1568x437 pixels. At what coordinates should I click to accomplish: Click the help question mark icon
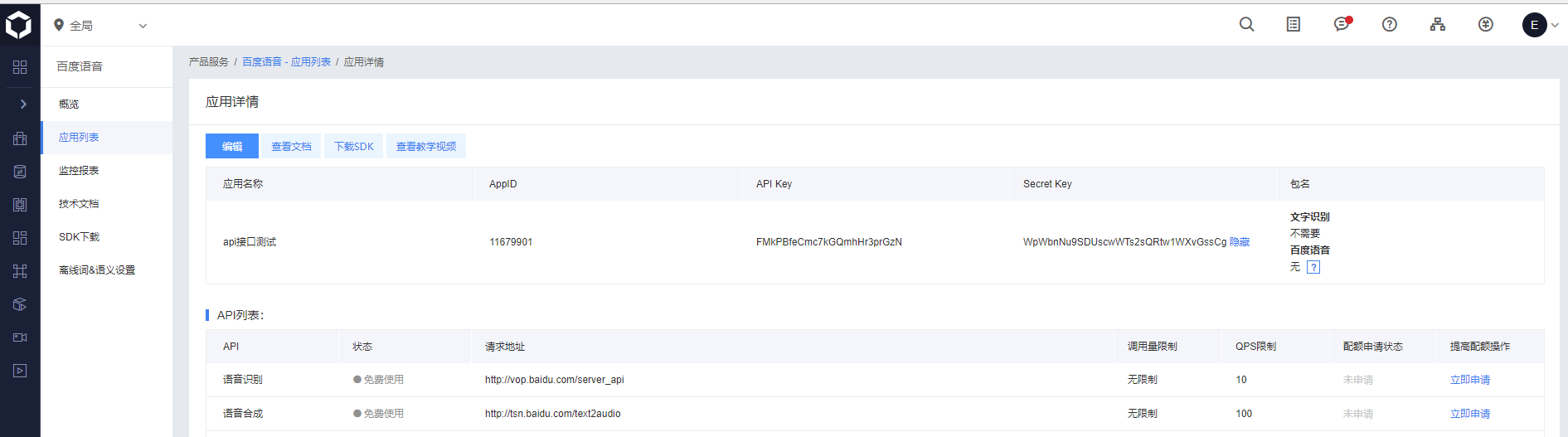tap(1390, 25)
